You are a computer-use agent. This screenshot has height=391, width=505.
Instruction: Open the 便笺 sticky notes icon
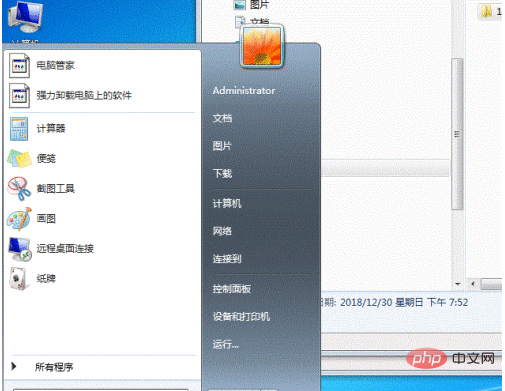19,159
